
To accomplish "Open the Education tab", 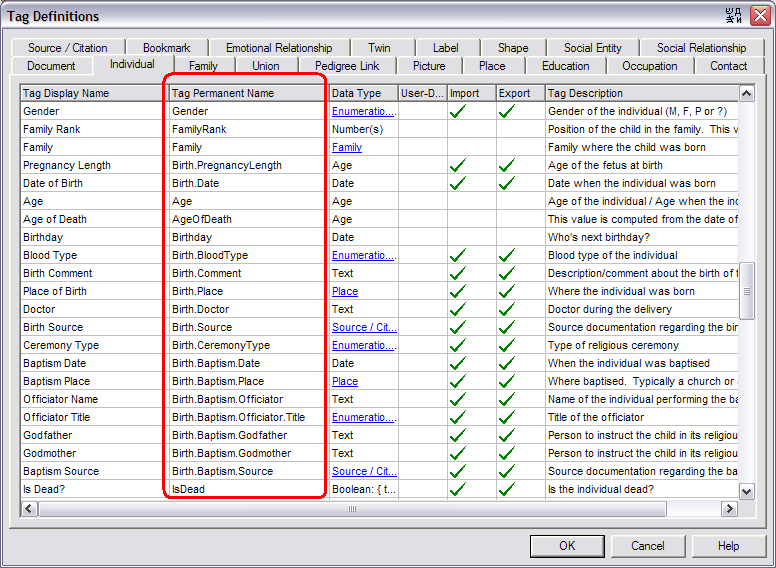I will (x=566, y=66).
